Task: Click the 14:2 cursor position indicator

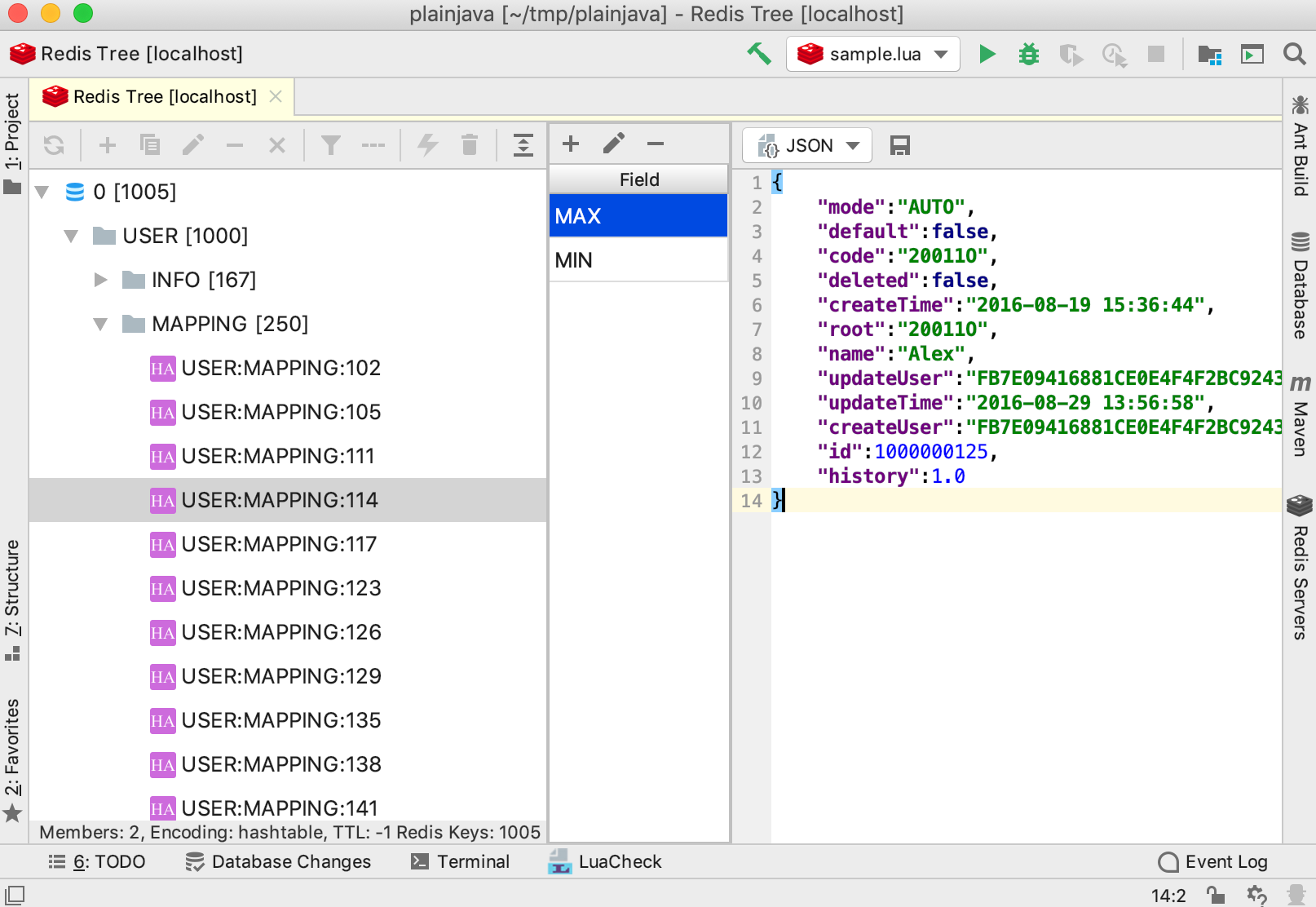Action: coord(1168,896)
